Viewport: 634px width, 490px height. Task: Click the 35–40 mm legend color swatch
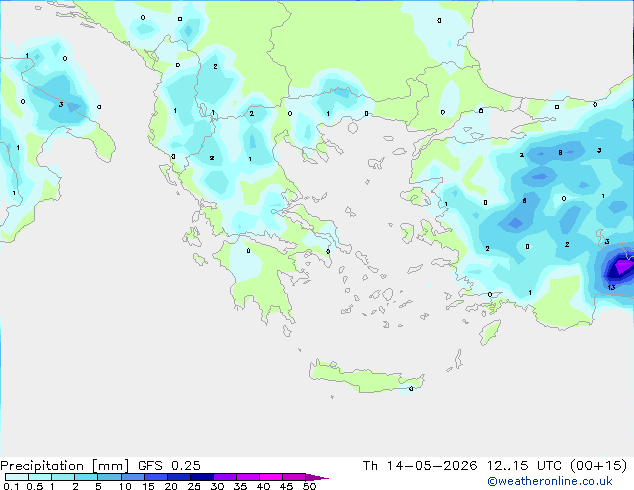coord(248,477)
